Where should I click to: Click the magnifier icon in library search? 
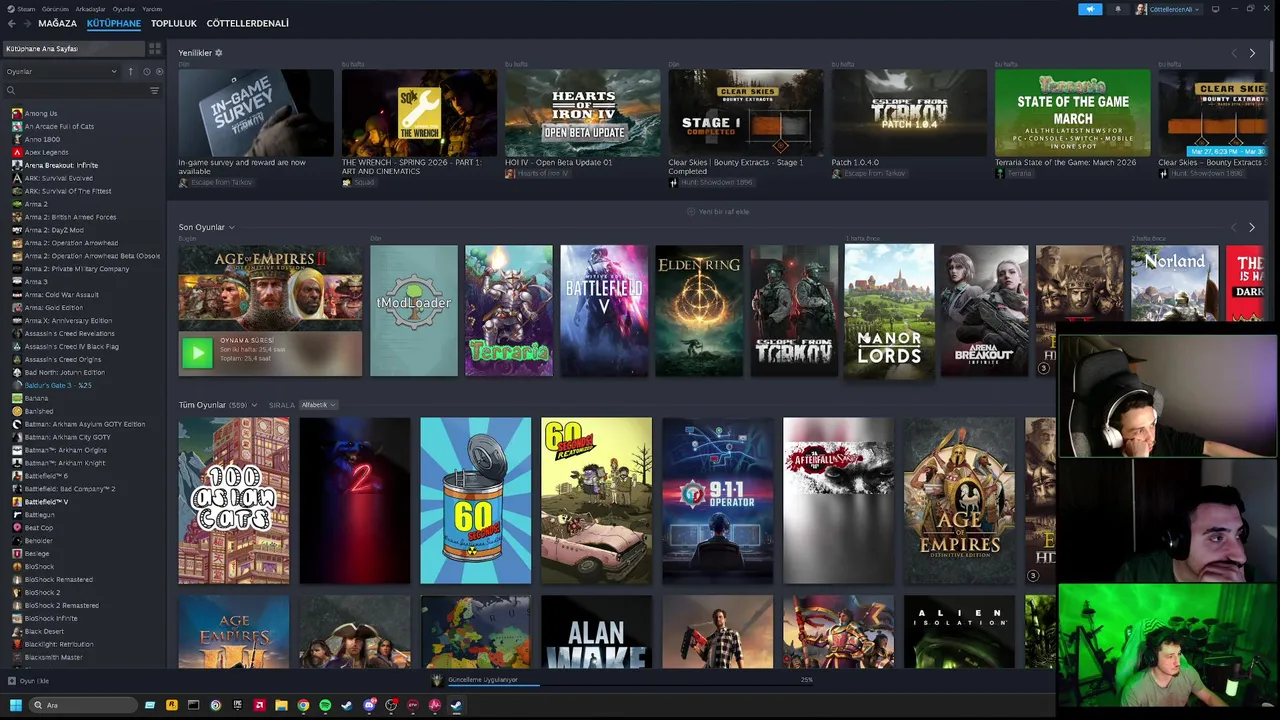point(11,91)
